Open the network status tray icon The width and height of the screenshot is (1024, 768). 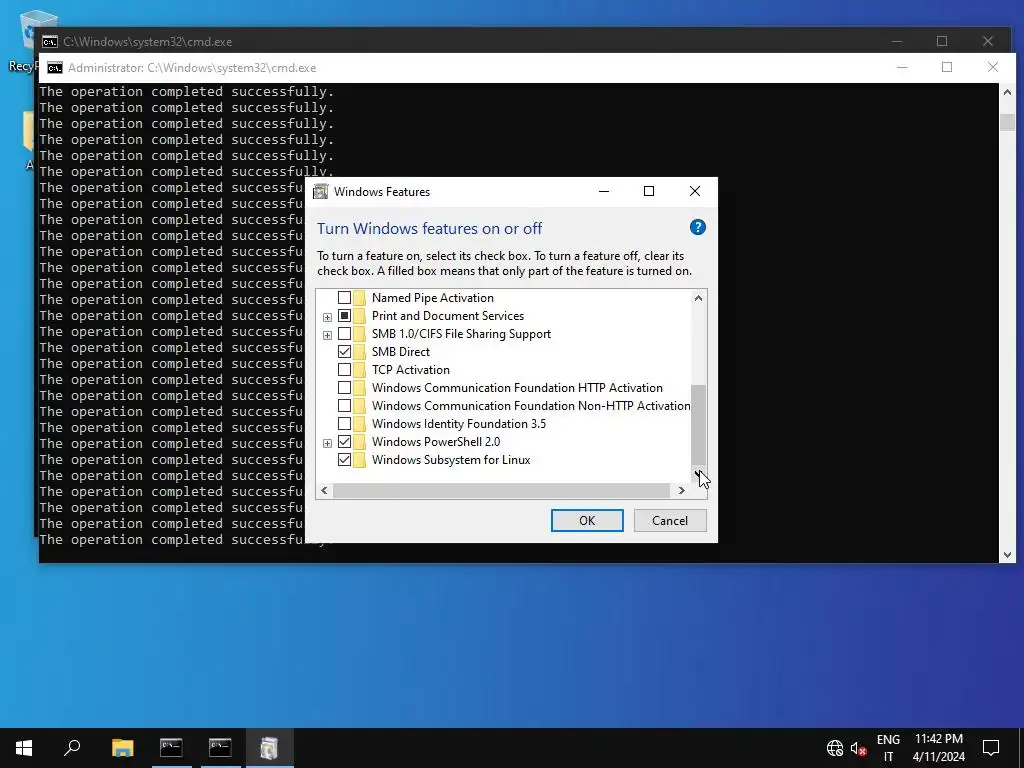(835, 748)
